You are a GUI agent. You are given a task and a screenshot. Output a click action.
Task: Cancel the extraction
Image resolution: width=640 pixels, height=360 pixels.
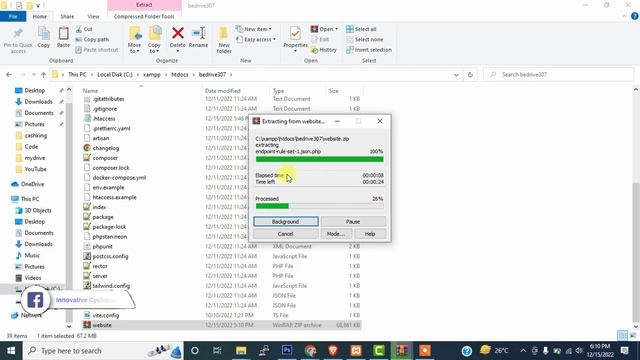[286, 234]
